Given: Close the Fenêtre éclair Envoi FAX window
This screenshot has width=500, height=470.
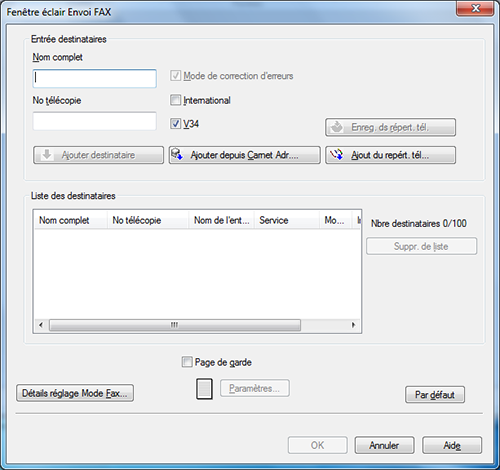Looking at the screenshot, I should pos(475,8).
